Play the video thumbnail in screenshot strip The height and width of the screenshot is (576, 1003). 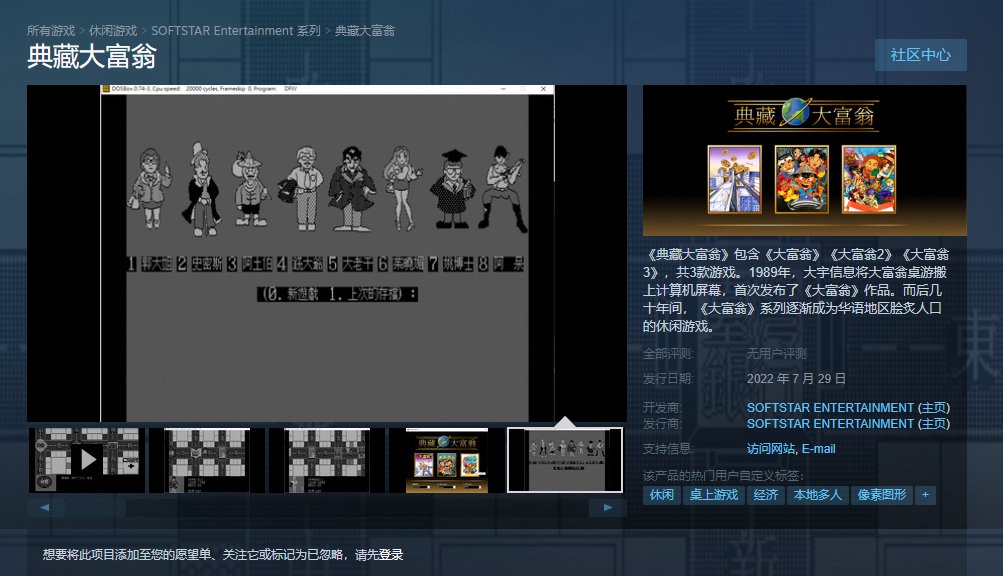click(87, 460)
